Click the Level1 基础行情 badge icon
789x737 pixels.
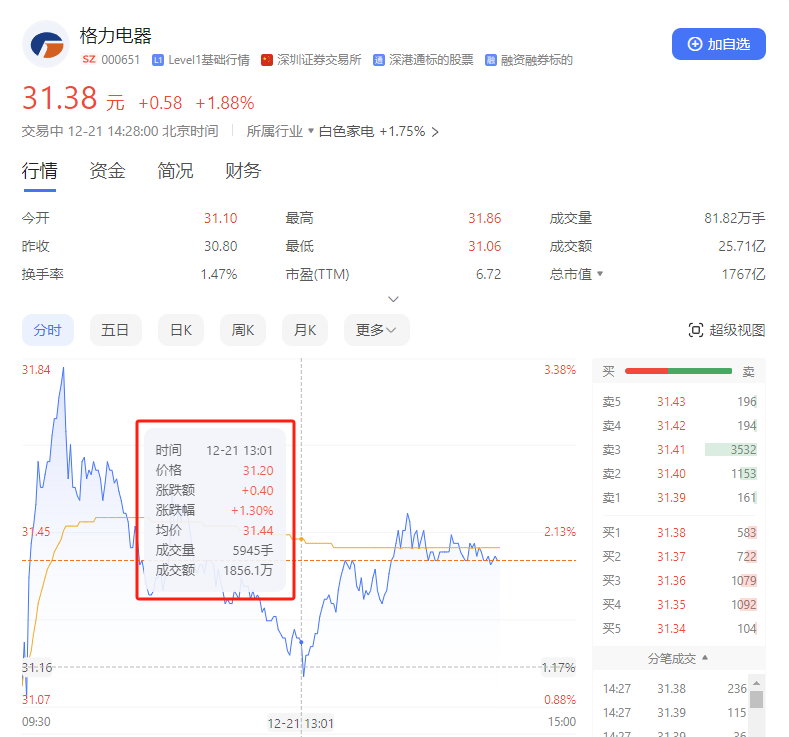(x=158, y=60)
